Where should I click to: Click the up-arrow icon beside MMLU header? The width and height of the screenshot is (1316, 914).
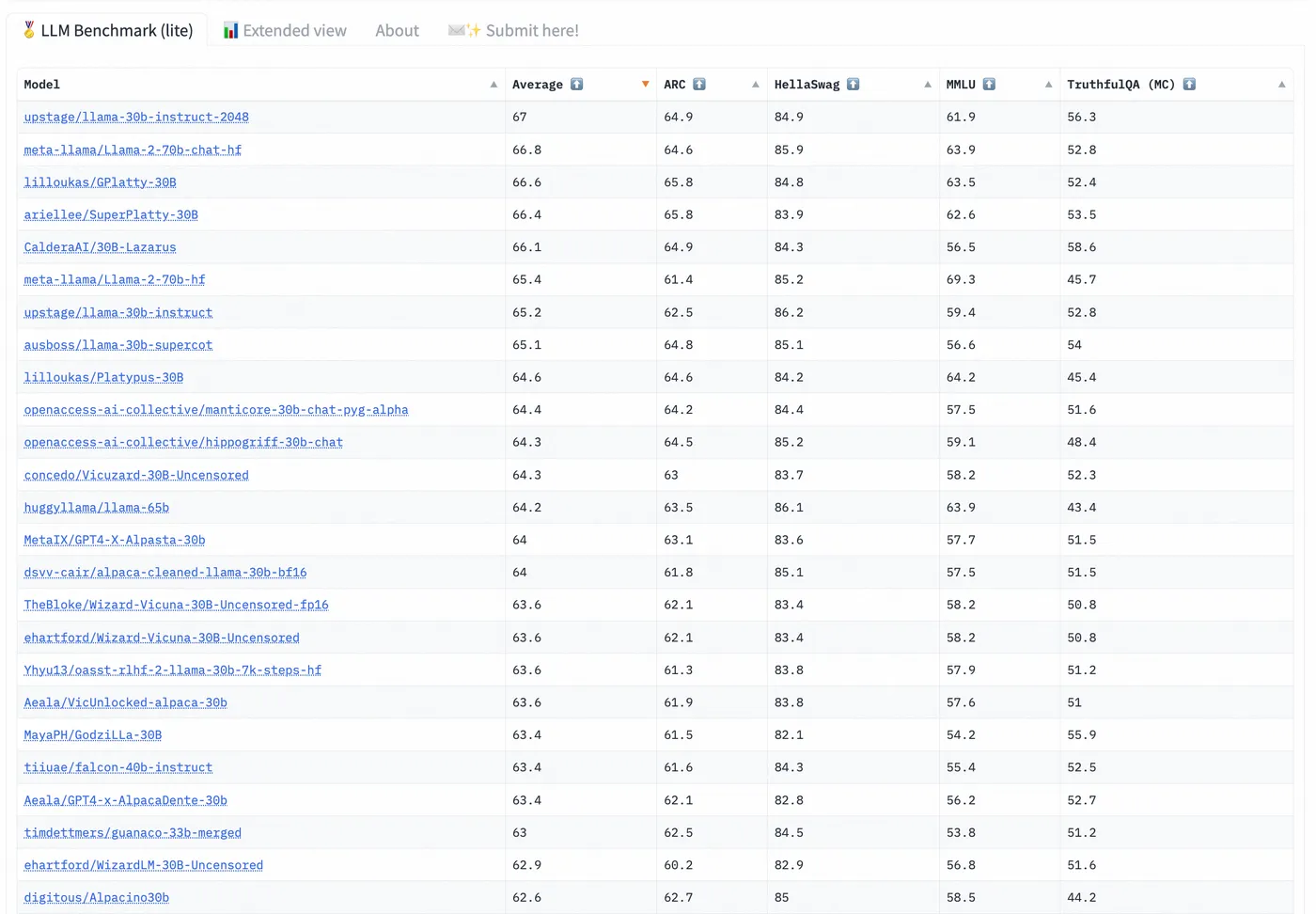click(x=989, y=85)
